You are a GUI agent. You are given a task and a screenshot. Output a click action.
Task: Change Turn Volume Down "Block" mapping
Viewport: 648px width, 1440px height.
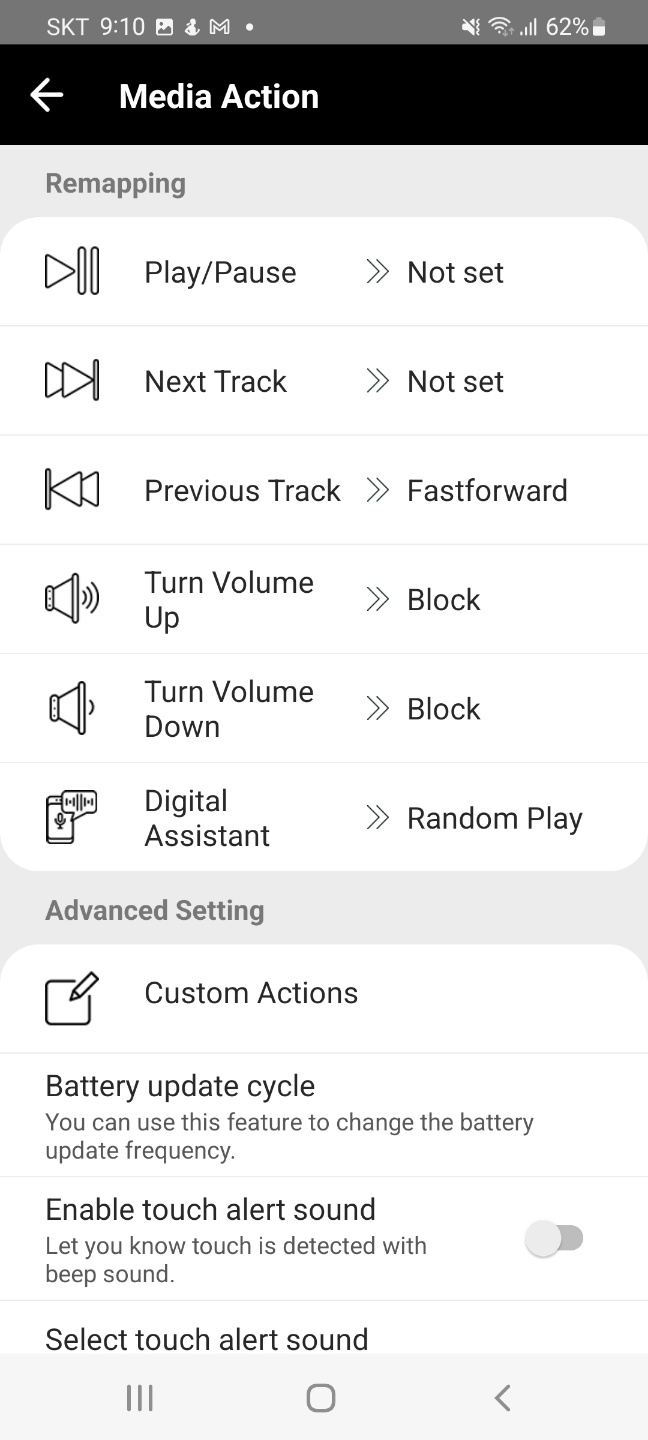[444, 708]
